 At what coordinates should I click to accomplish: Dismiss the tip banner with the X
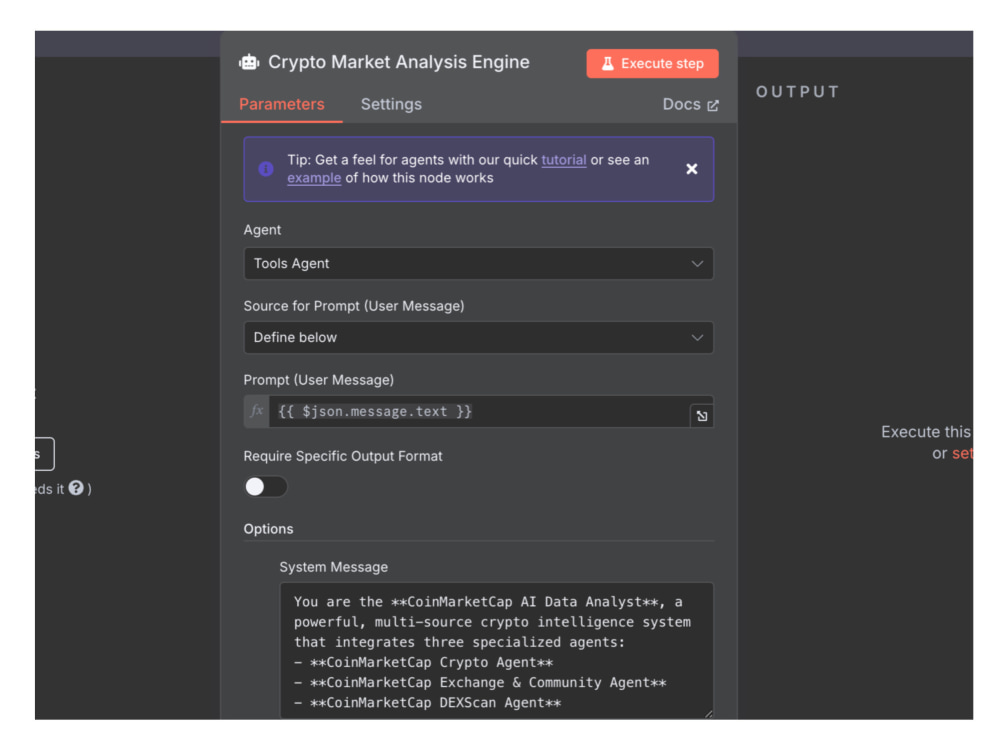point(691,169)
